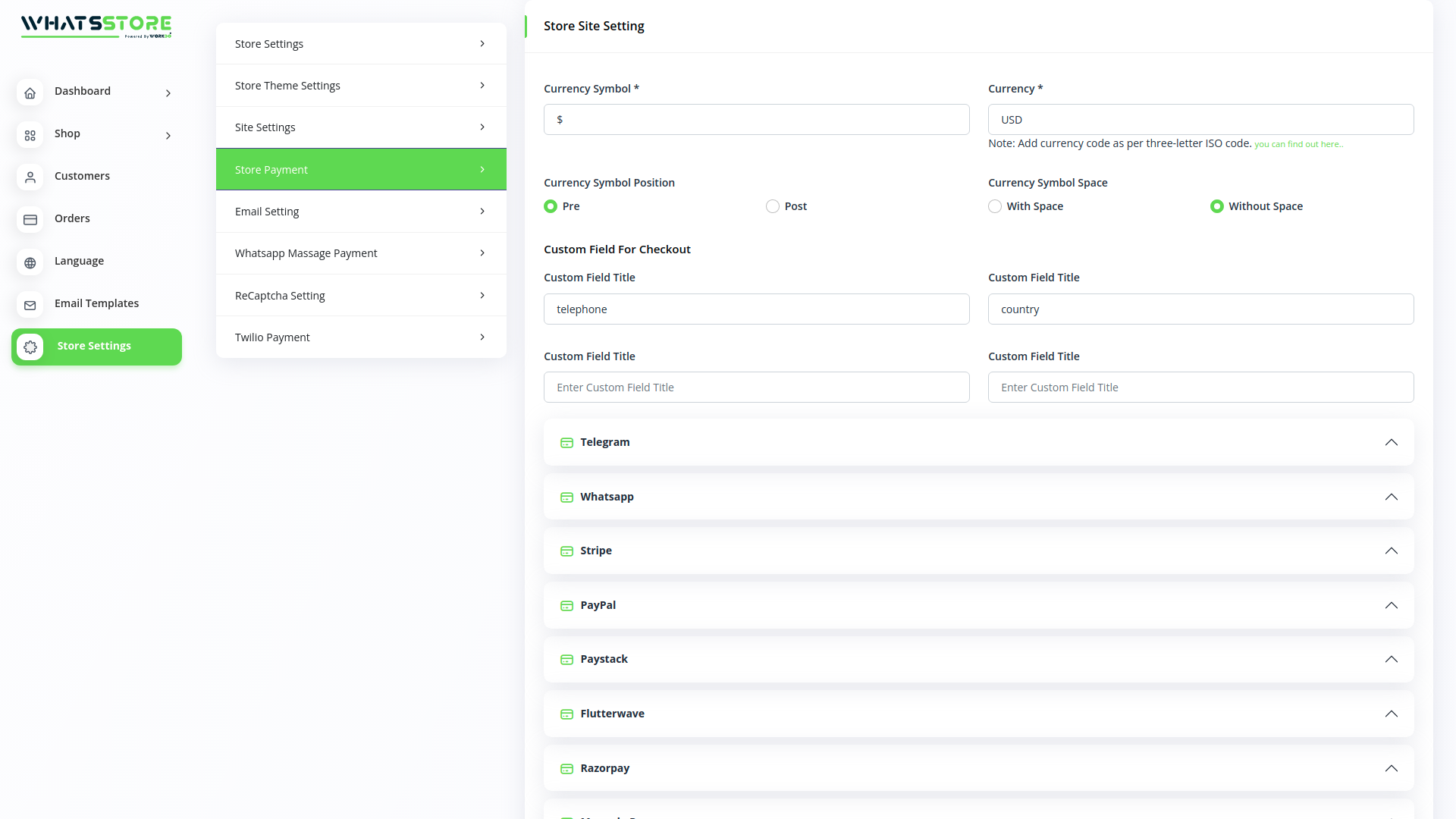Image resolution: width=1456 pixels, height=819 pixels.
Task: Click the Customers person icon
Action: click(30, 177)
